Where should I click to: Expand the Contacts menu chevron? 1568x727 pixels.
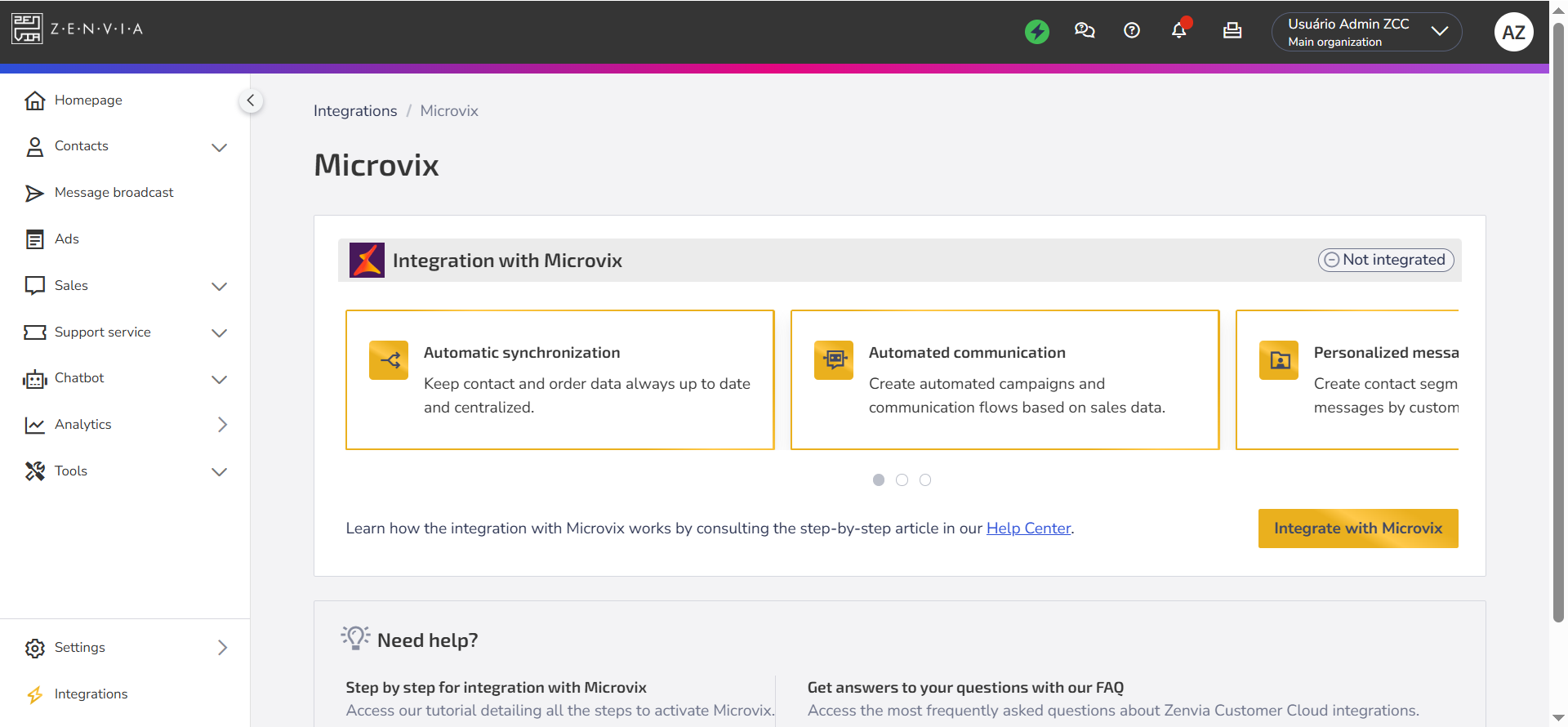point(219,147)
